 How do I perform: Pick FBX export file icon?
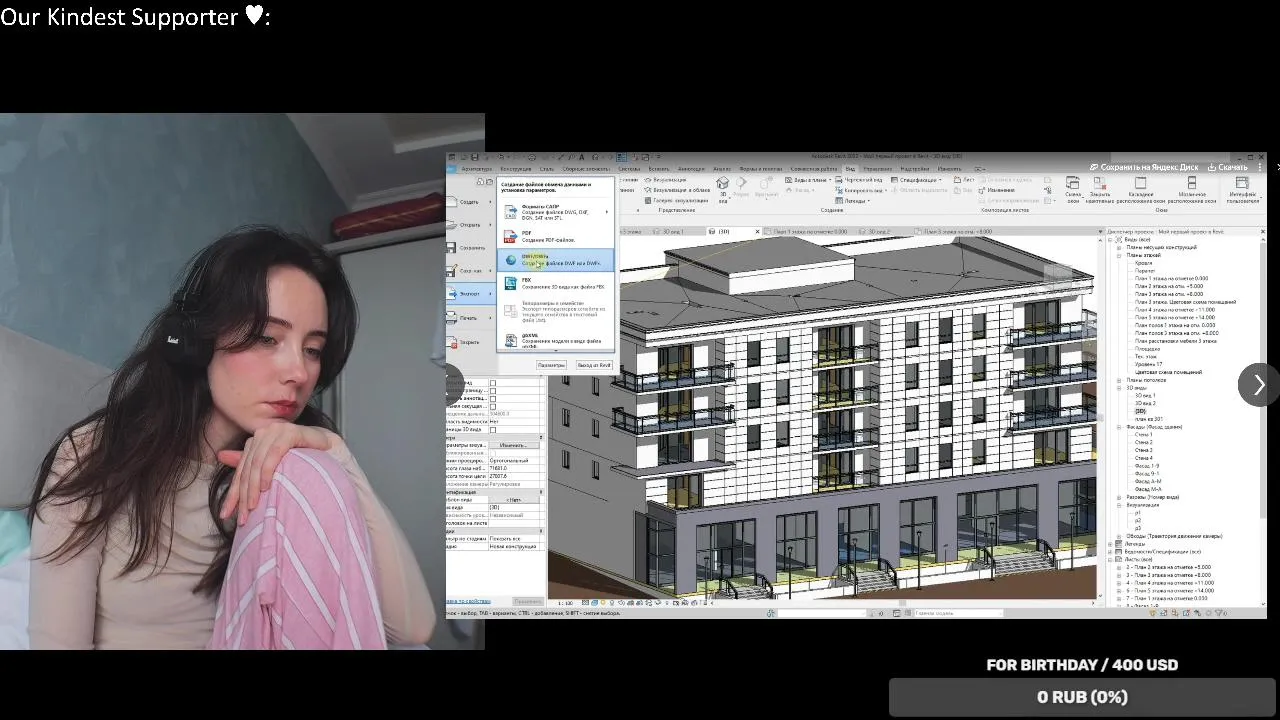pos(511,284)
